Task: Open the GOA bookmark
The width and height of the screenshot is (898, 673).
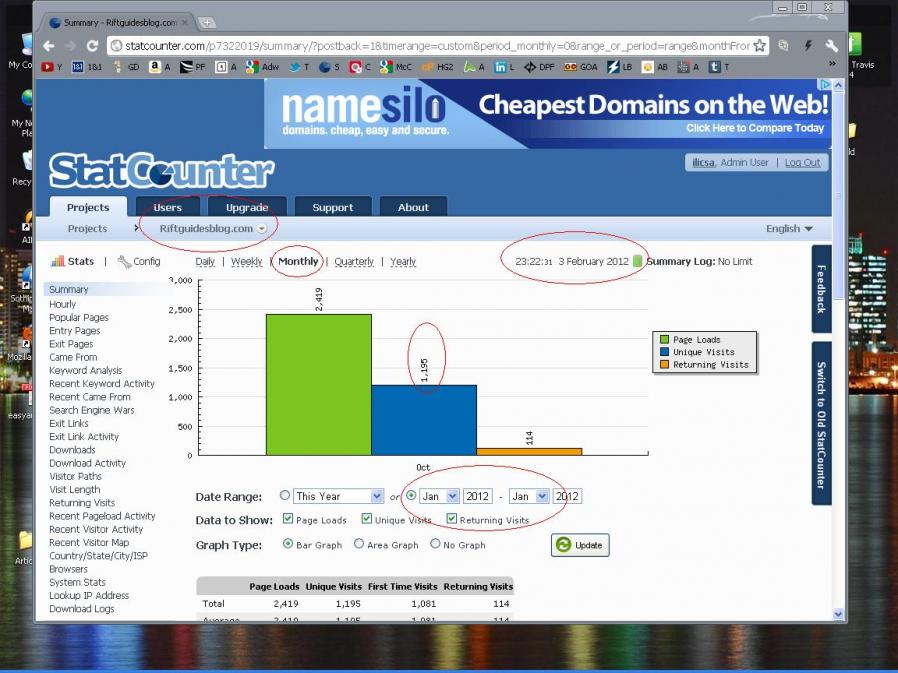Action: [x=581, y=67]
